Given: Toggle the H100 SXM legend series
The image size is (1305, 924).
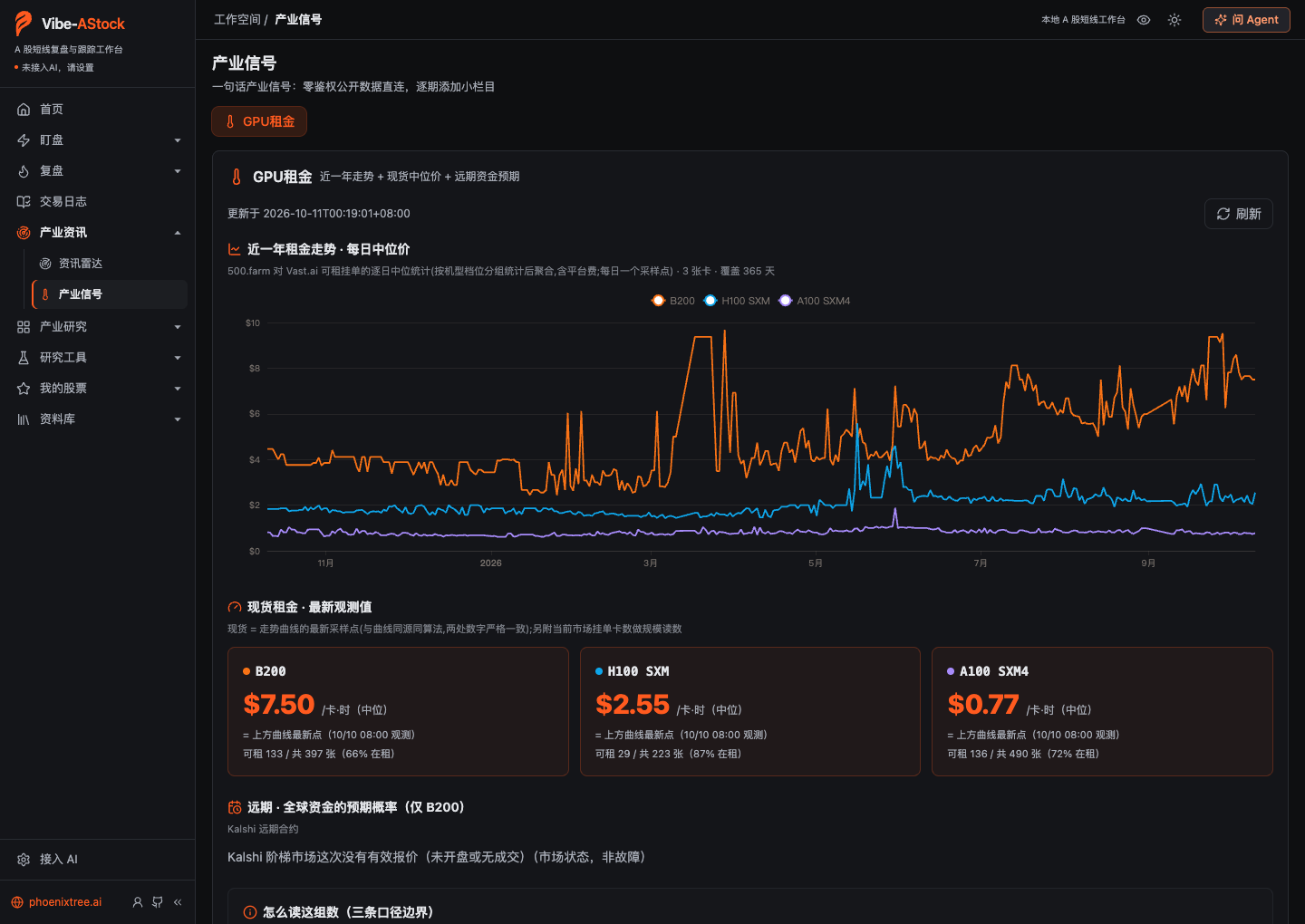Looking at the screenshot, I should click(x=737, y=301).
